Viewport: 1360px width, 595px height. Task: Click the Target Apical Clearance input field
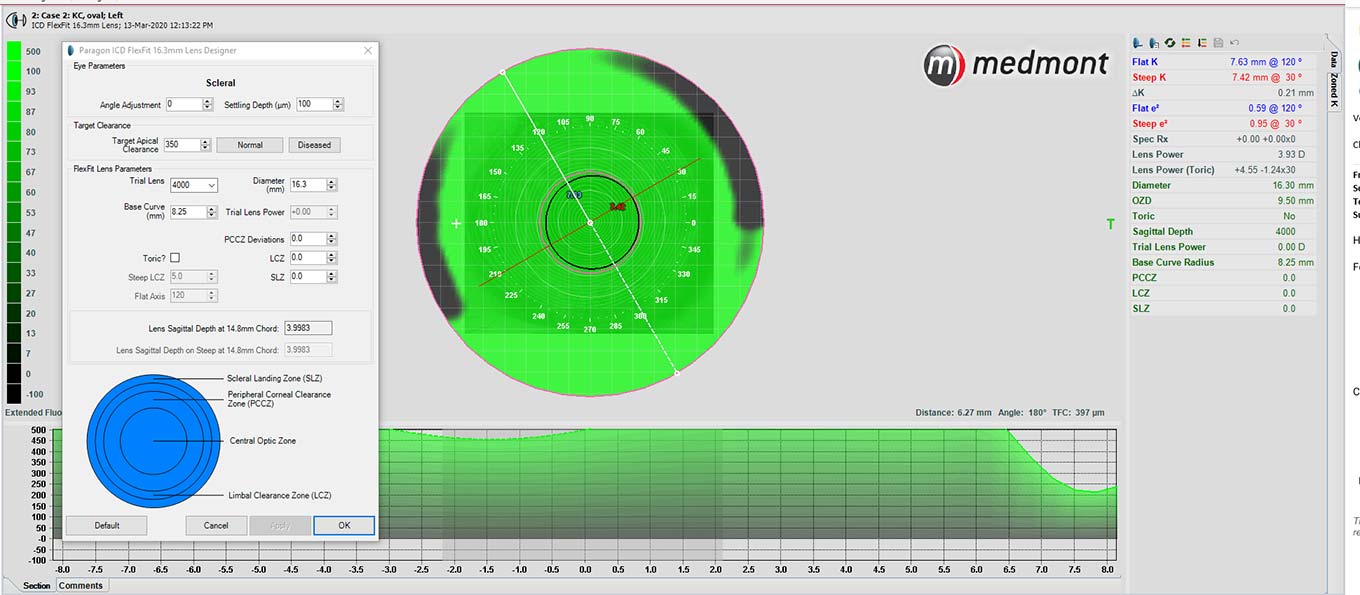tap(181, 145)
